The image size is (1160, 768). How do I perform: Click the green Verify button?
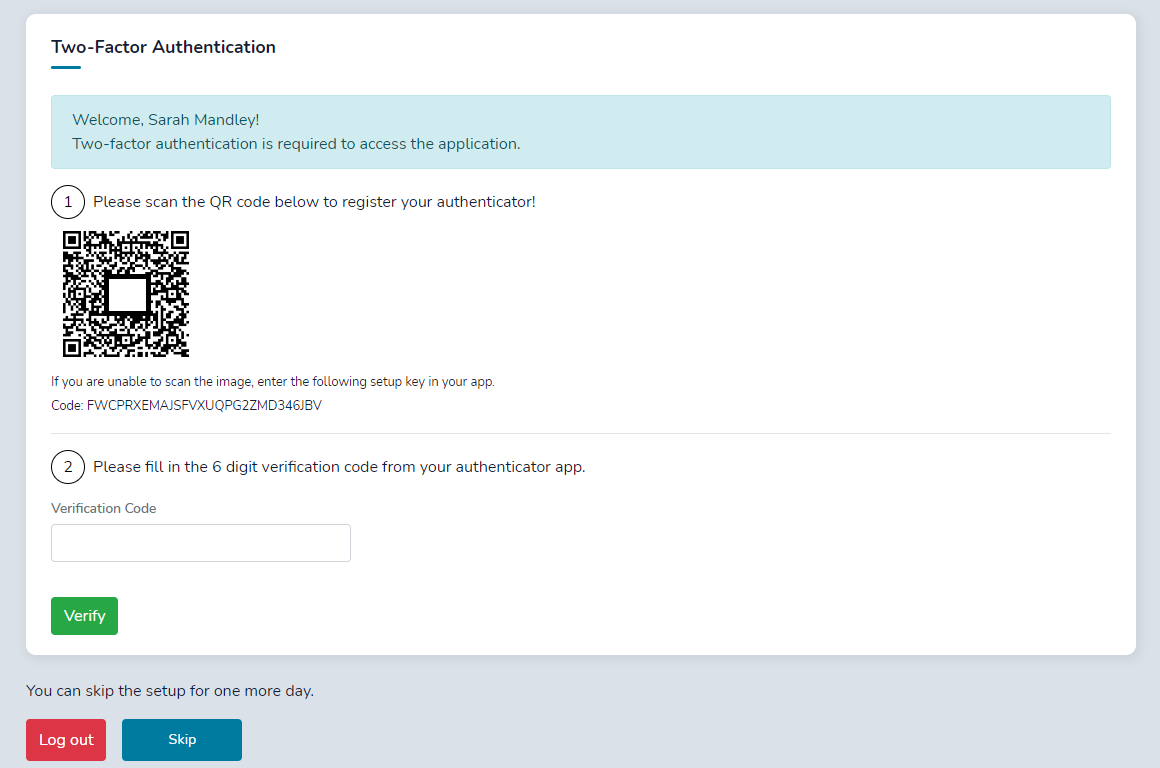[84, 616]
